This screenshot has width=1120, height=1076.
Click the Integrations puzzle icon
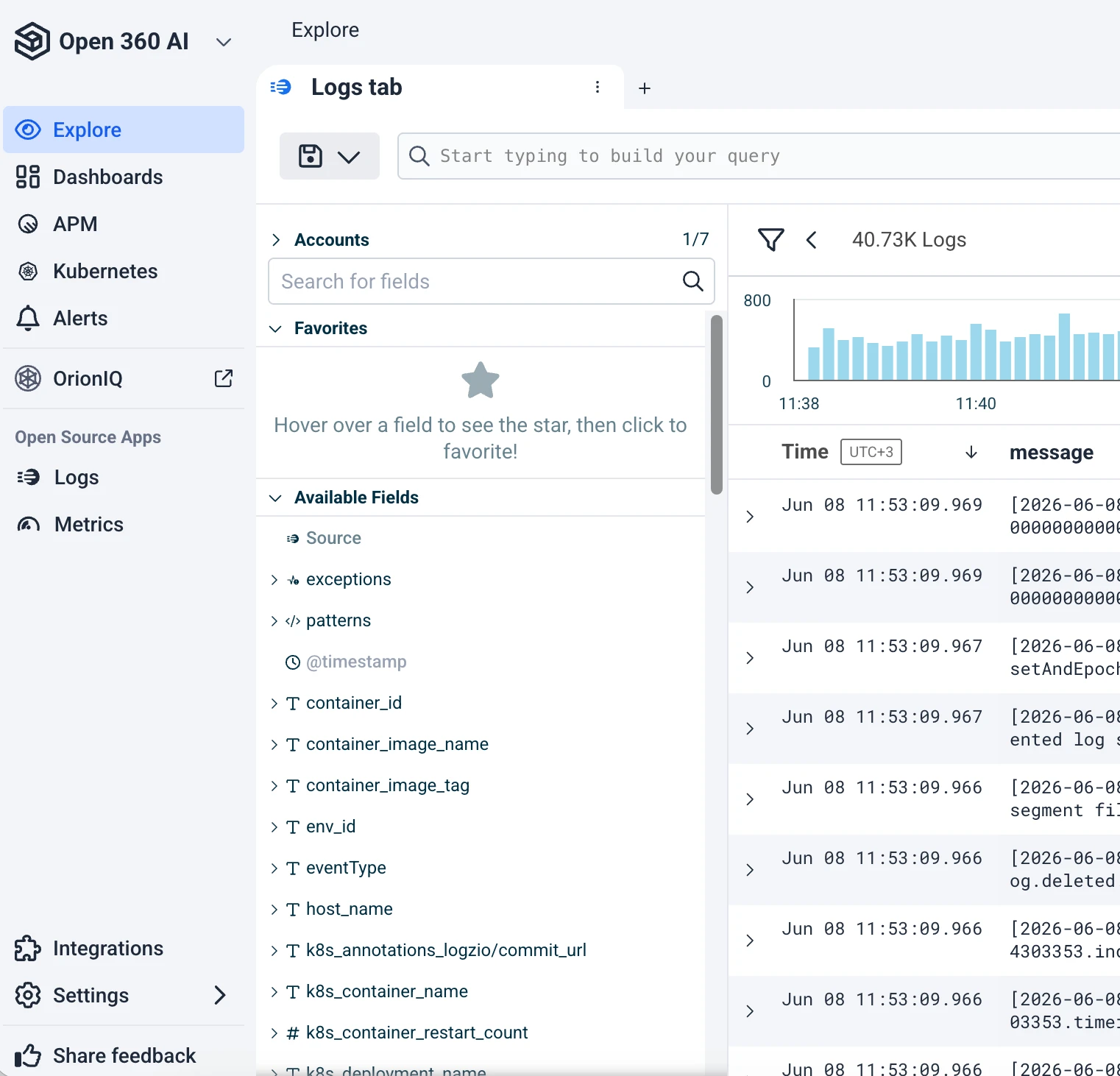pyautogui.click(x=28, y=948)
